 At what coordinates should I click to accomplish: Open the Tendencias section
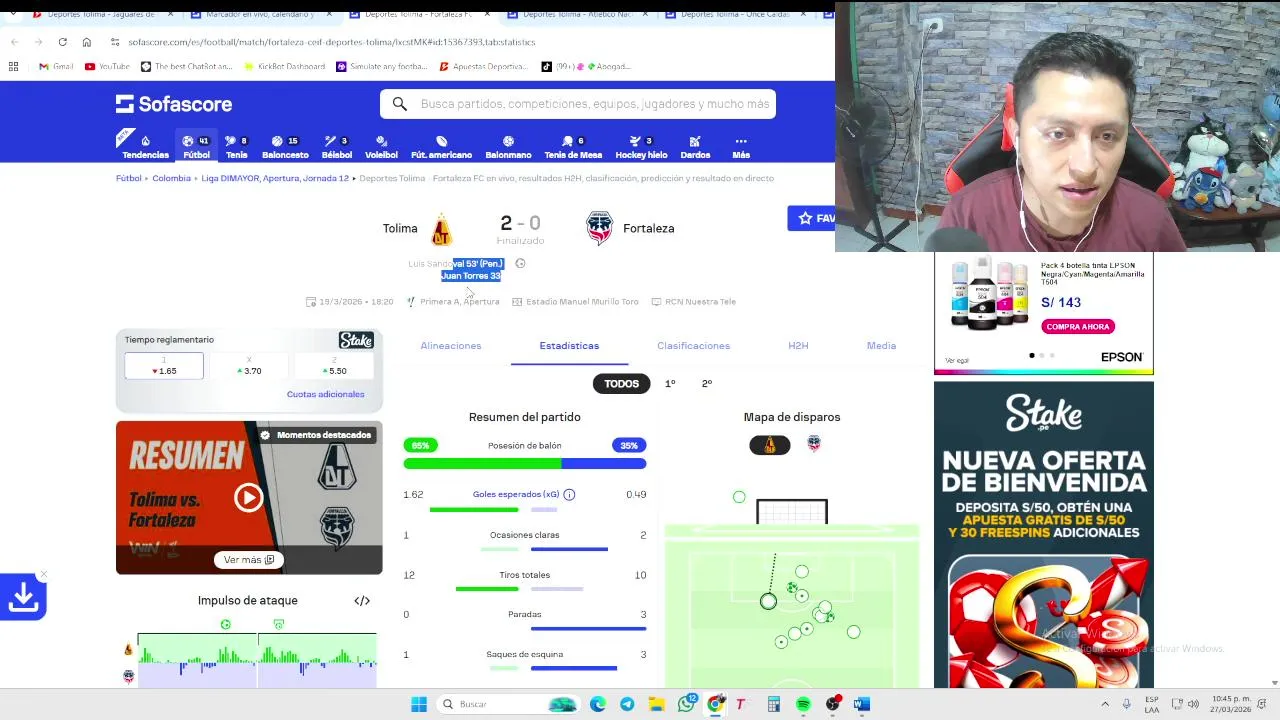pos(145,147)
